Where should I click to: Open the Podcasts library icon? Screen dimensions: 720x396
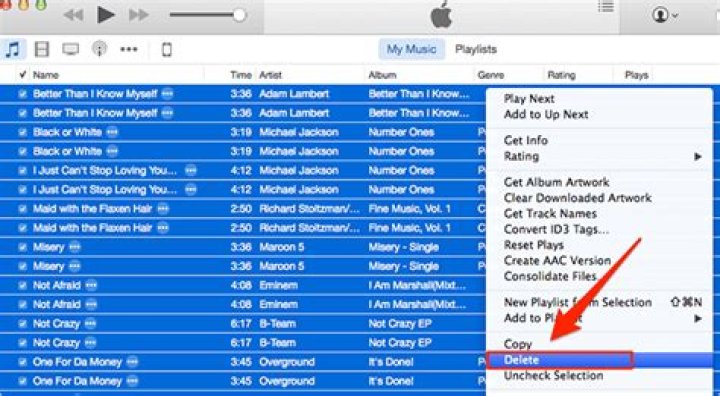tap(100, 49)
